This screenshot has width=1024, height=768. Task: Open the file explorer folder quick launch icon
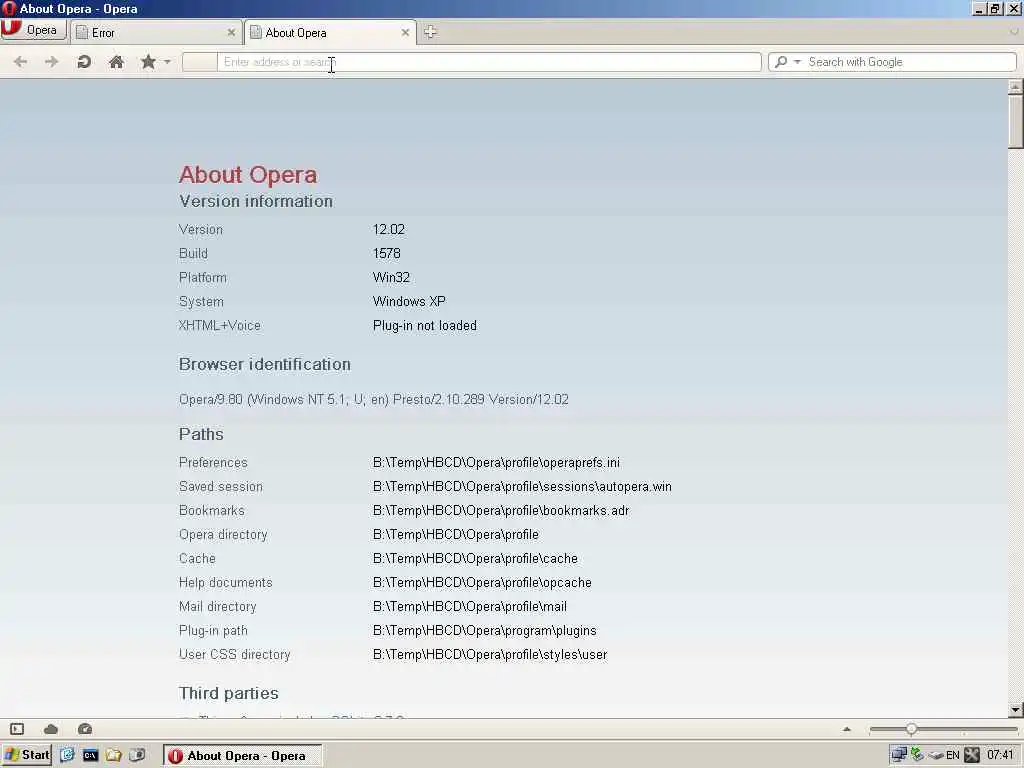point(114,755)
